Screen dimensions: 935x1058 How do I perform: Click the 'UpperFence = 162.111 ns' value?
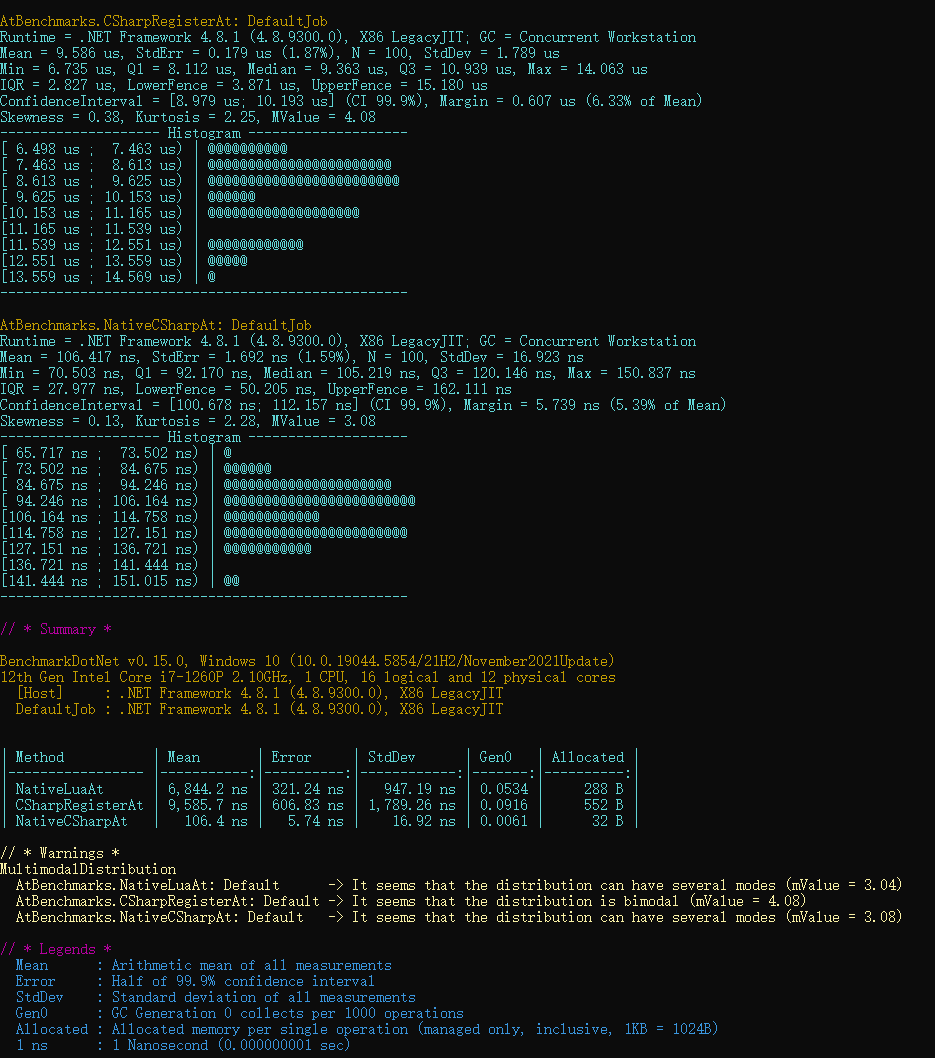(x=420, y=389)
